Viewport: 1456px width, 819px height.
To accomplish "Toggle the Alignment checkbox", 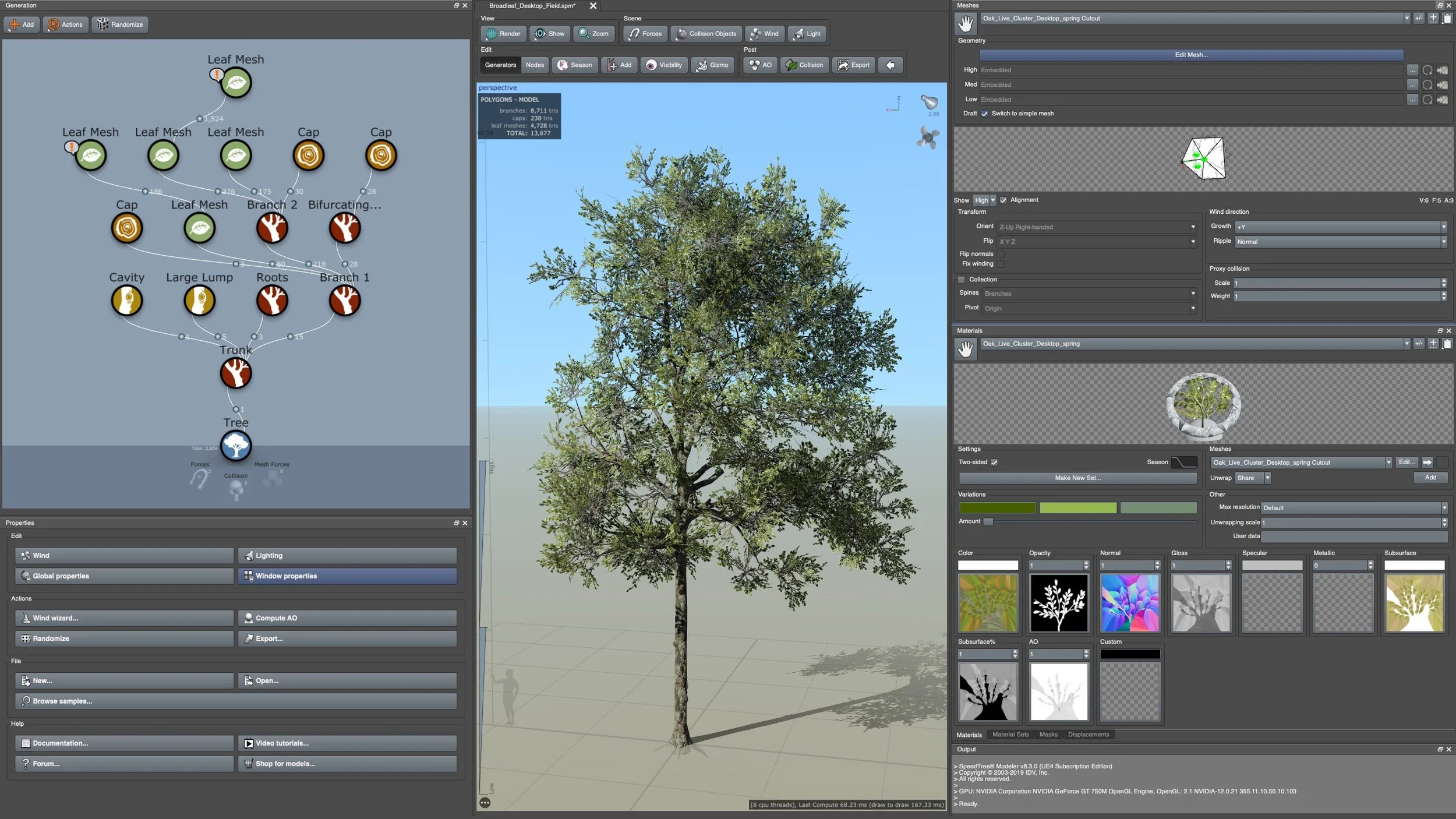I will (x=1003, y=200).
